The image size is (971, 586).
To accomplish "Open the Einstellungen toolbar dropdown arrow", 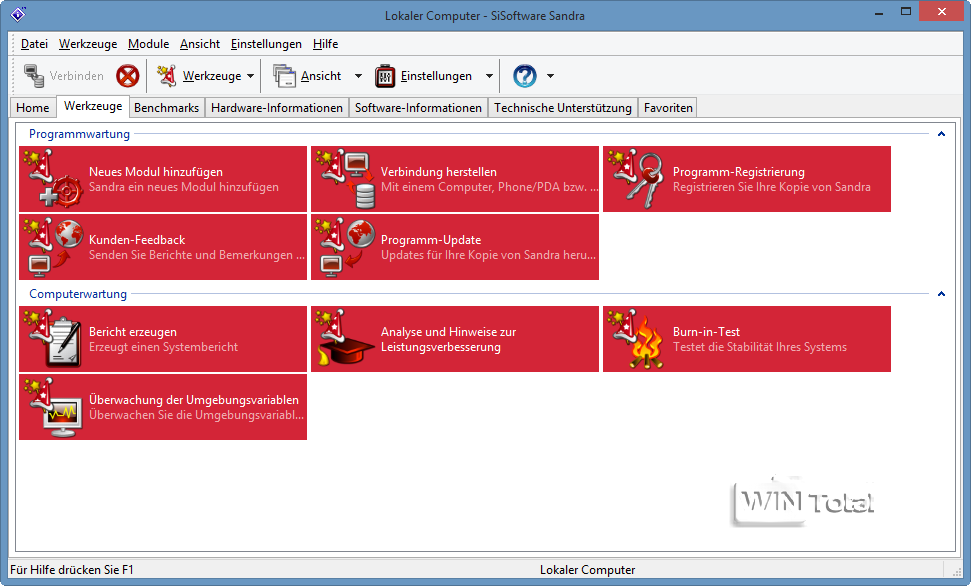I will (x=489, y=76).
